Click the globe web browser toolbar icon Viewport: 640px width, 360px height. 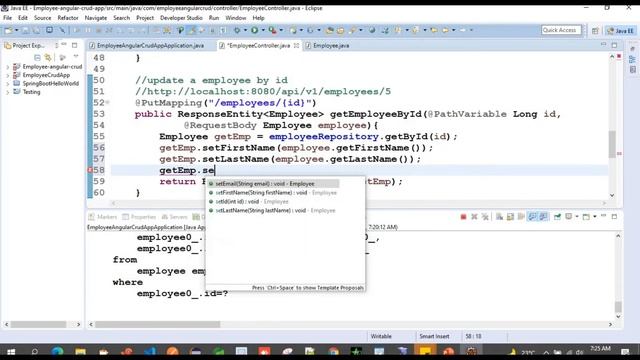[x=372, y=30]
